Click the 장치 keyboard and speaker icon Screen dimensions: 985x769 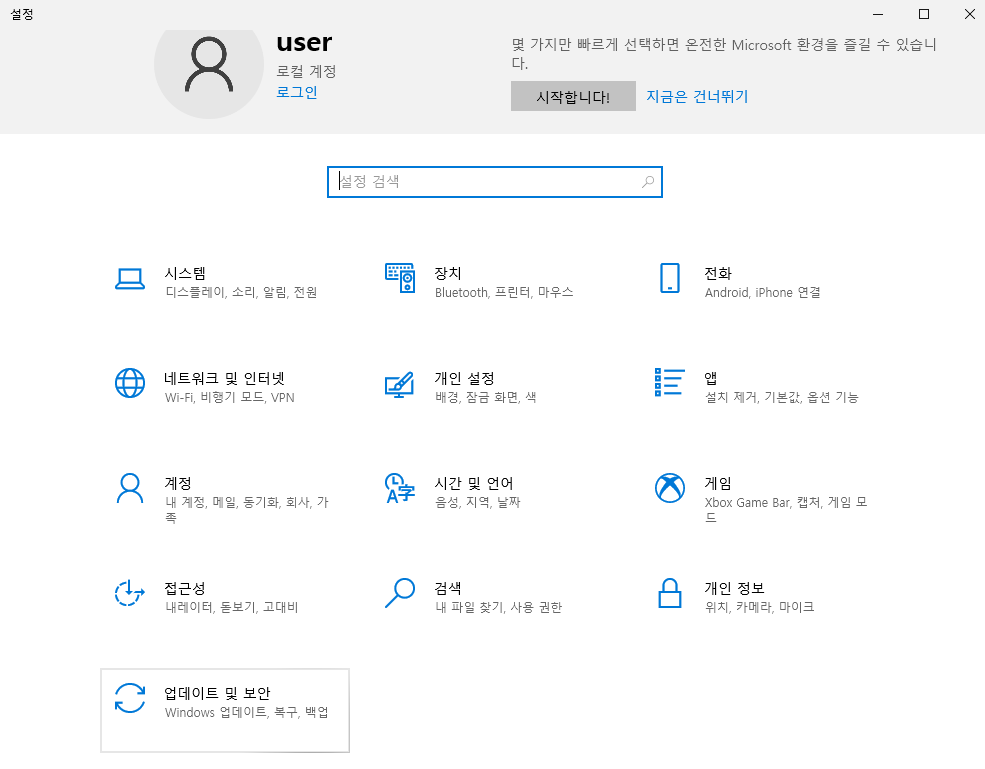[400, 278]
